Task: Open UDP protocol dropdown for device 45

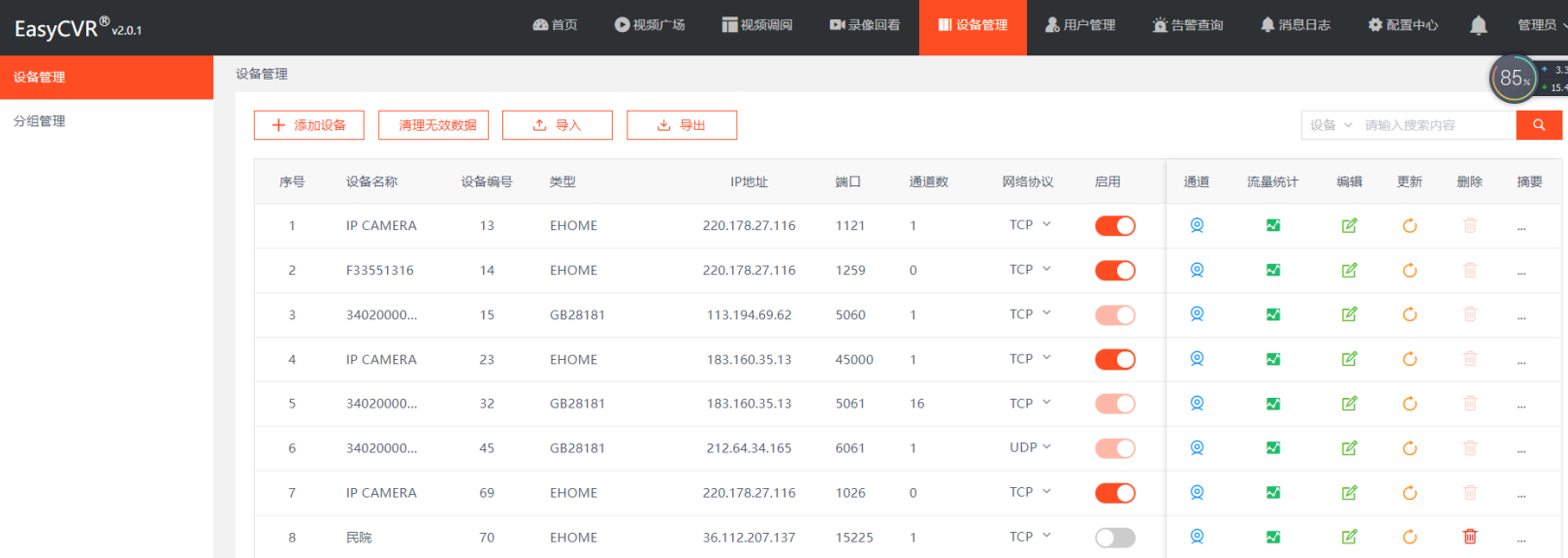Action: [x=1030, y=446]
